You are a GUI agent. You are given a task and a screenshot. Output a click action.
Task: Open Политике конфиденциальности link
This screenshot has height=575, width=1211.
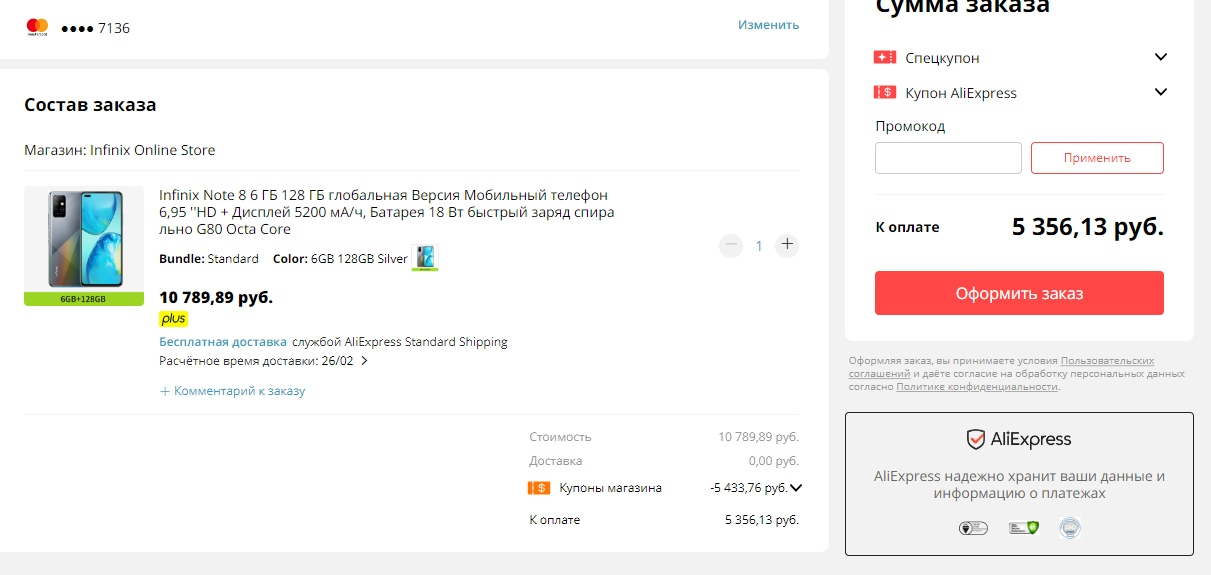tap(977, 386)
